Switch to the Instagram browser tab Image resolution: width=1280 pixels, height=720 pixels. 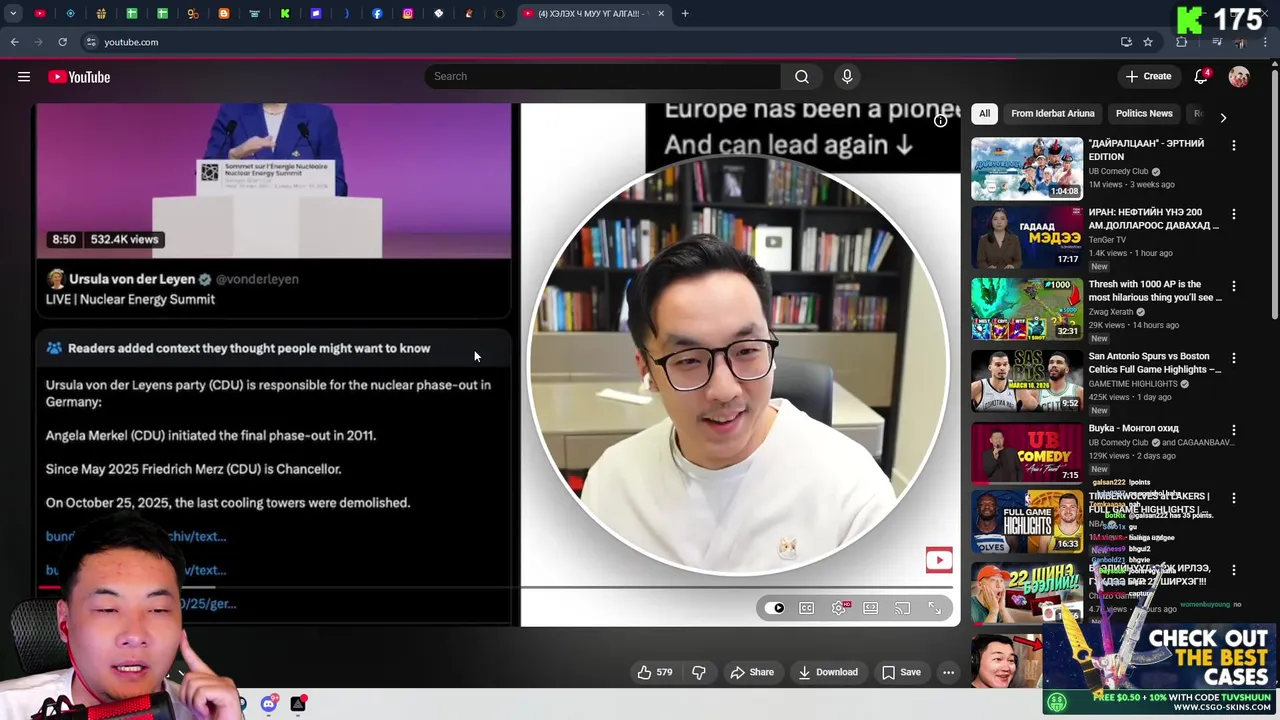coord(408,14)
